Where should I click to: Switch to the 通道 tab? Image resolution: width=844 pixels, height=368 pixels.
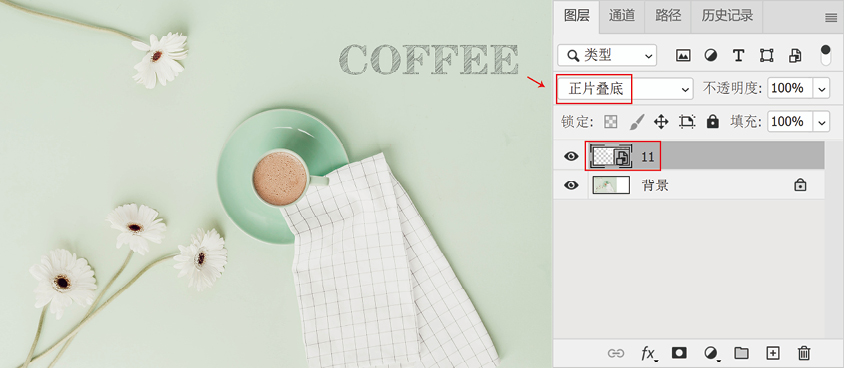(x=622, y=16)
